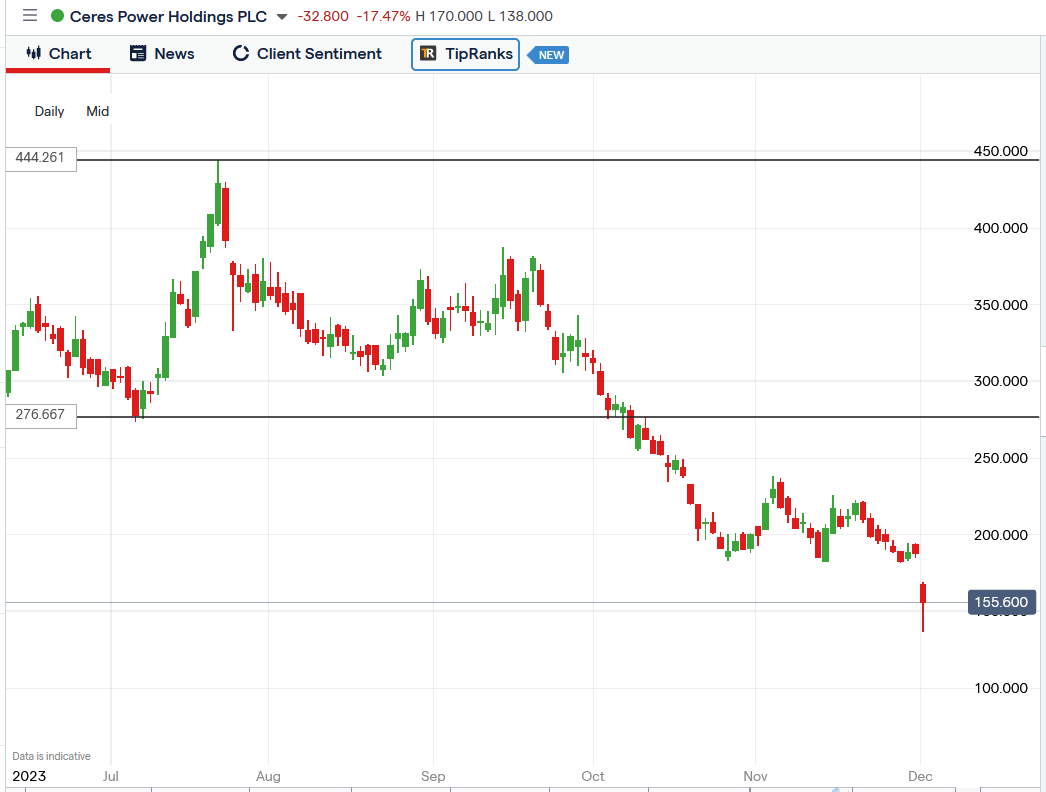The height and width of the screenshot is (792, 1046).
Task: Select the 444.261 horizontal line label
Action: pyautogui.click(x=41, y=158)
